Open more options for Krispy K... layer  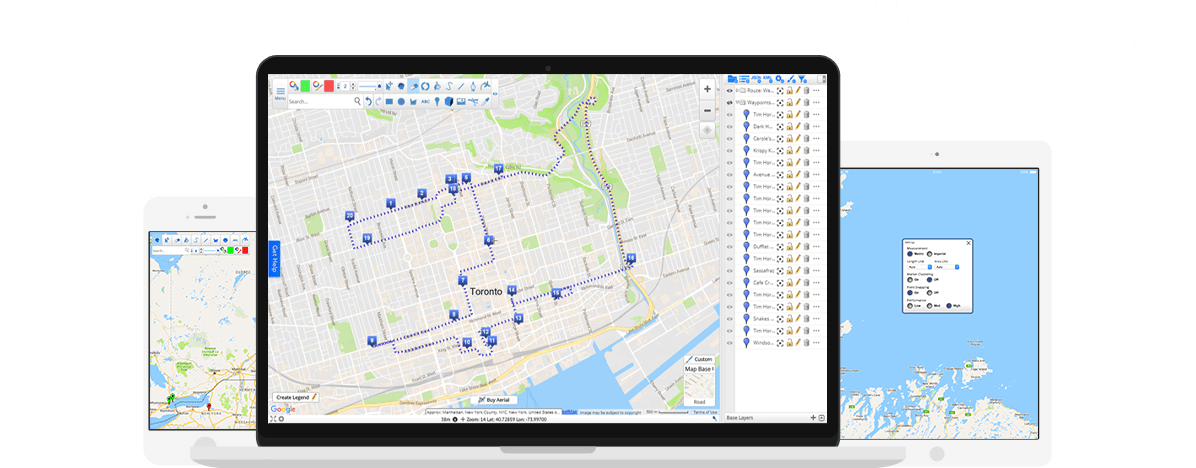(816, 151)
